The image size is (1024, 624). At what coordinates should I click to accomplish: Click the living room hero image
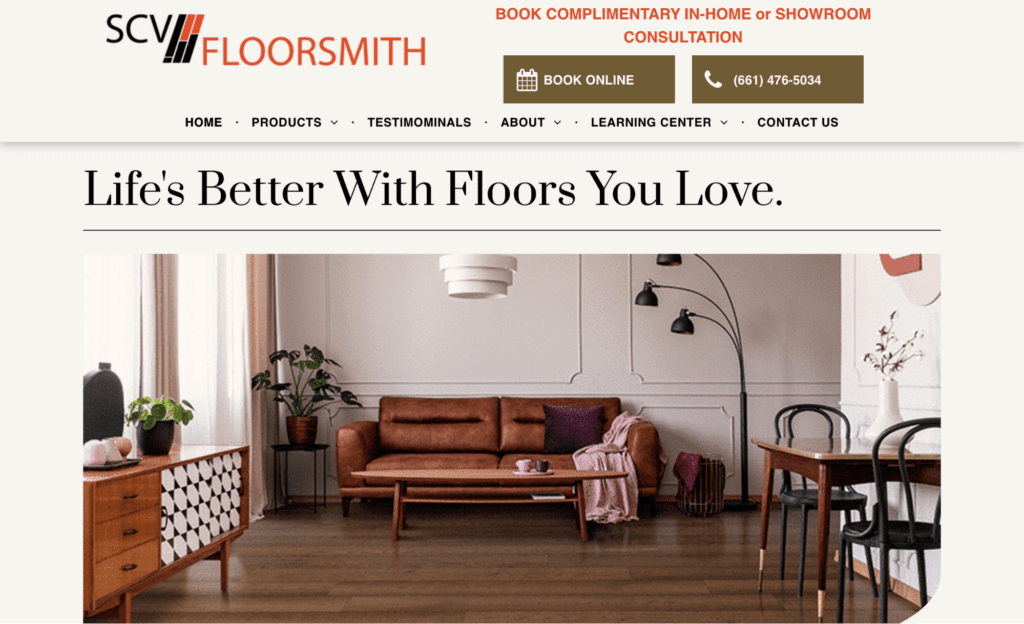pyautogui.click(x=512, y=438)
